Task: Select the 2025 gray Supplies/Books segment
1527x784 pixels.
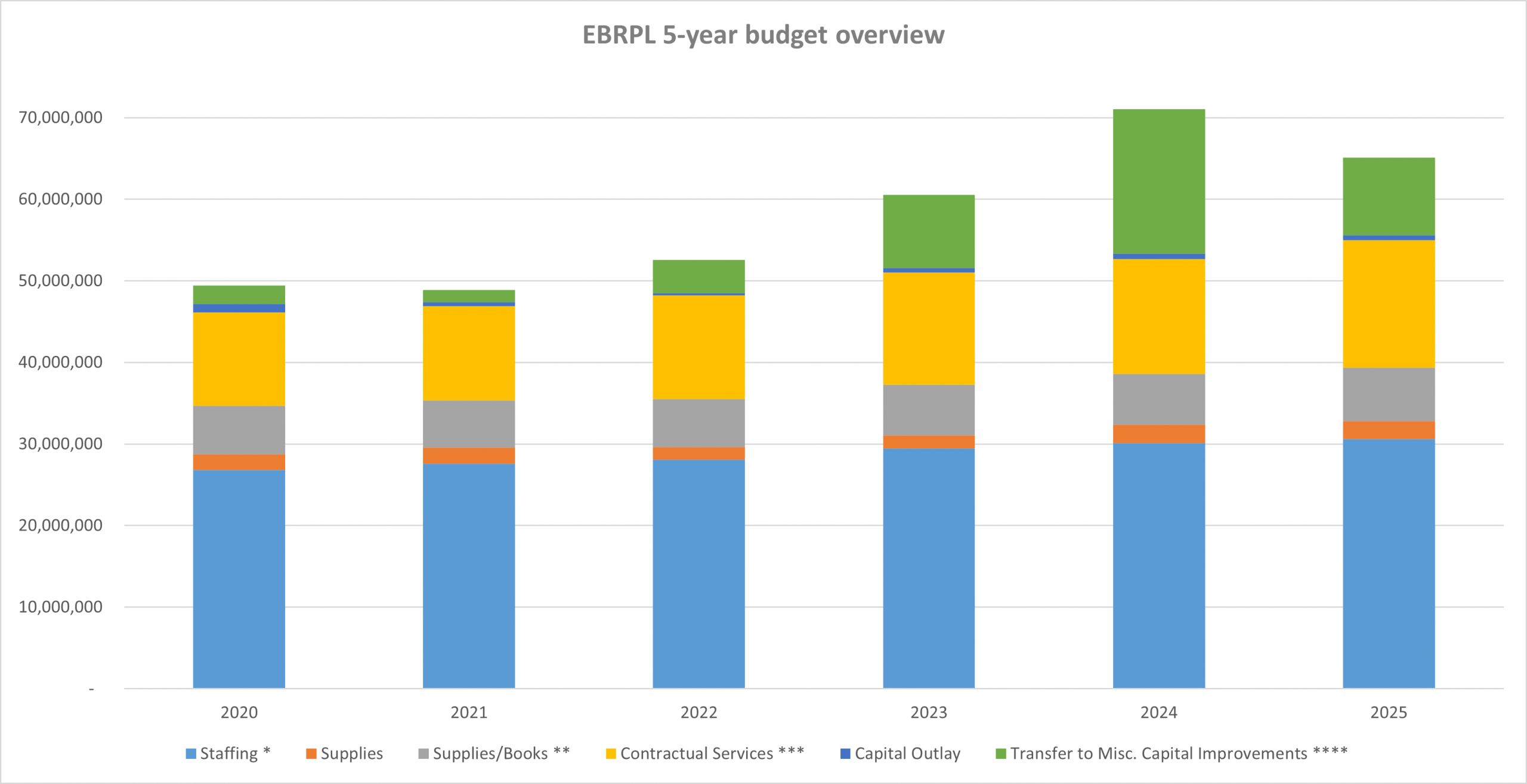Action: coord(1389,395)
